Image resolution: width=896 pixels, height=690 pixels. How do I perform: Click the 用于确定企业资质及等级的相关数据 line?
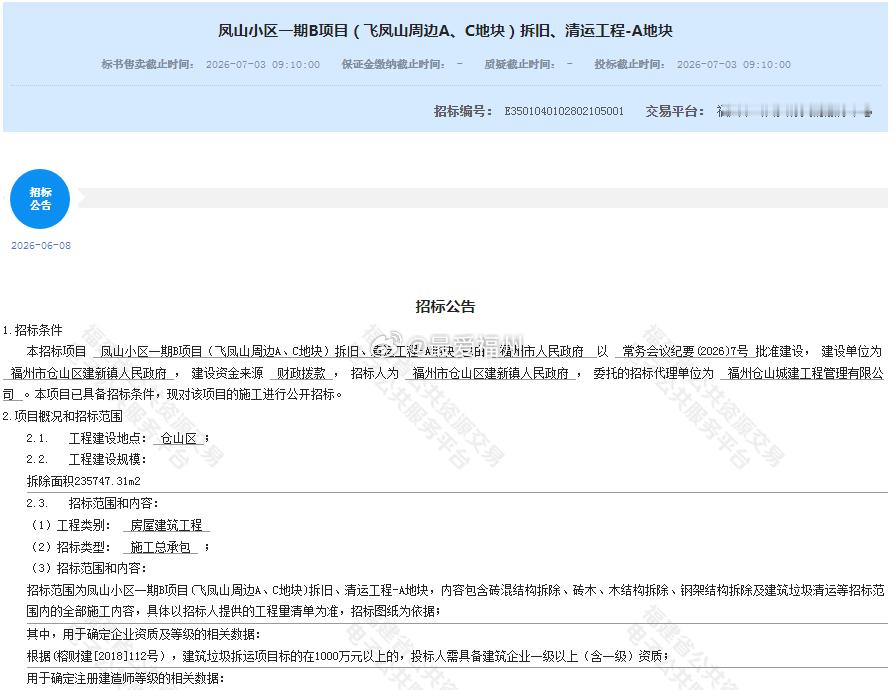tap(143, 635)
